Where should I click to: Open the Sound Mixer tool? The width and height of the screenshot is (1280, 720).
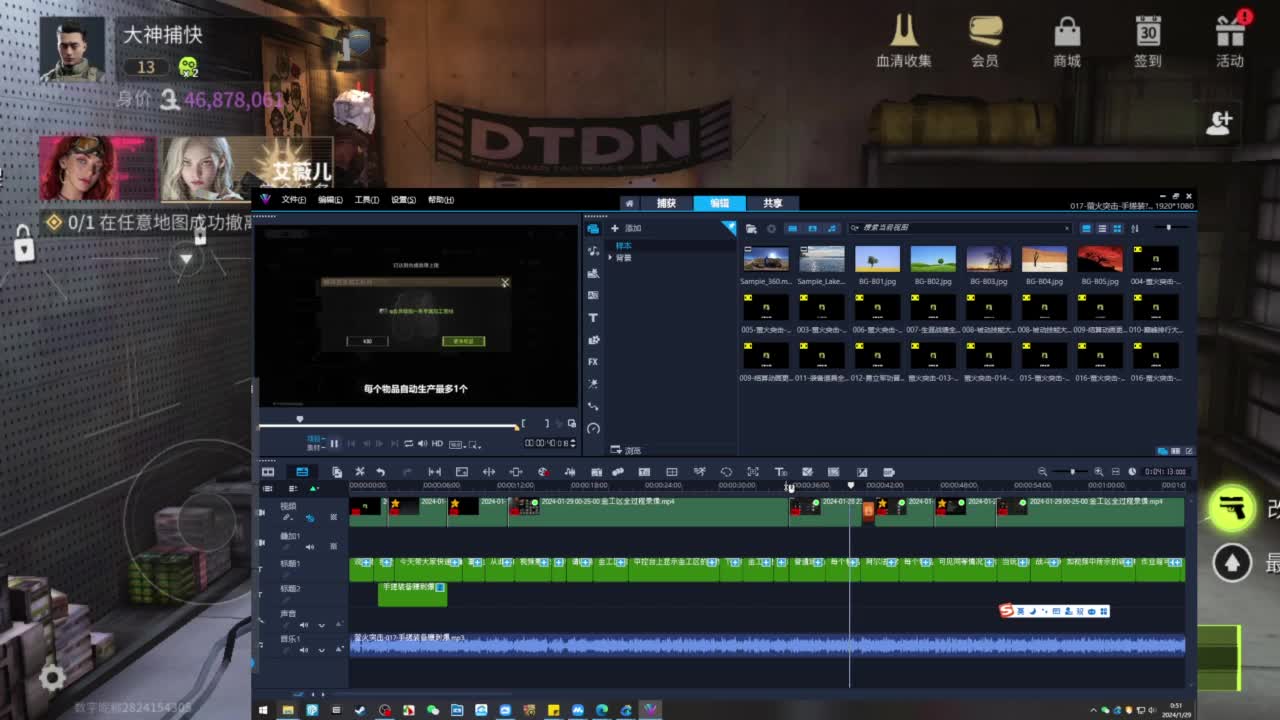[x=570, y=472]
